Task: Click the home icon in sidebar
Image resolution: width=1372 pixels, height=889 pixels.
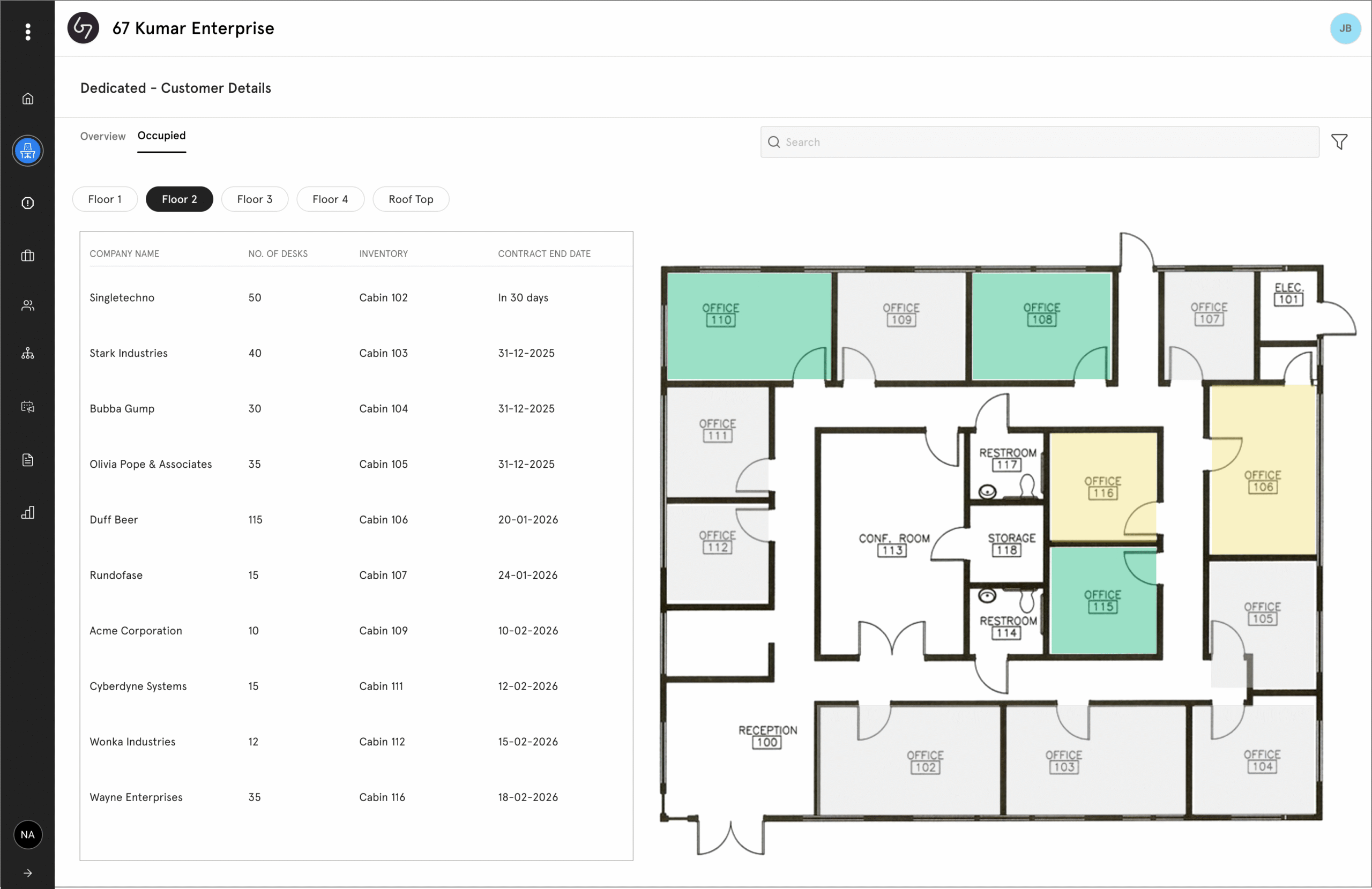Action: [28, 99]
